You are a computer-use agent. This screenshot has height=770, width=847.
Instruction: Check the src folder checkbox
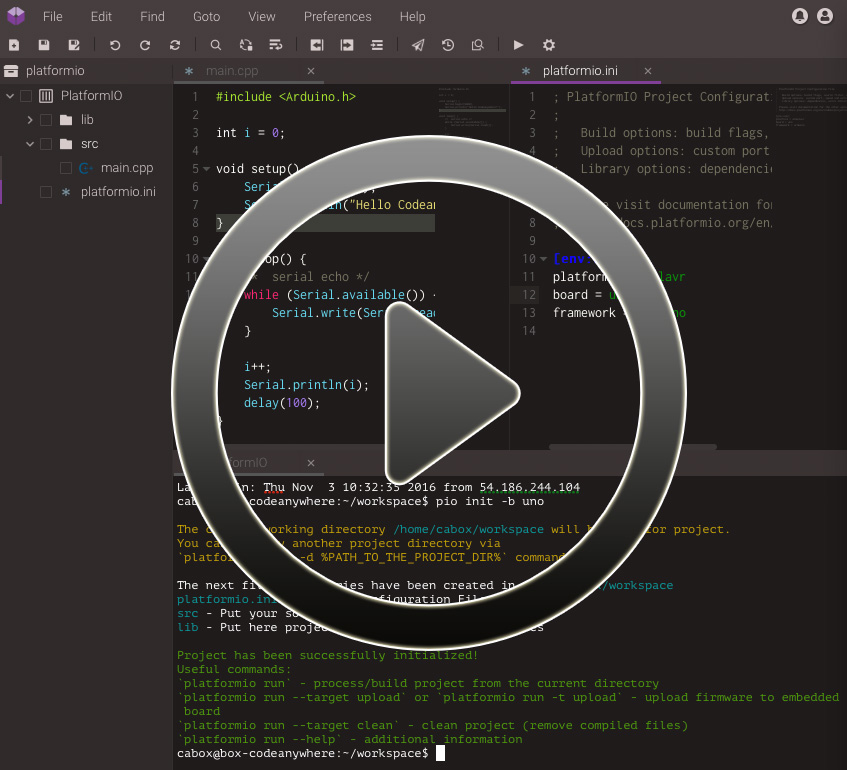(x=46, y=144)
